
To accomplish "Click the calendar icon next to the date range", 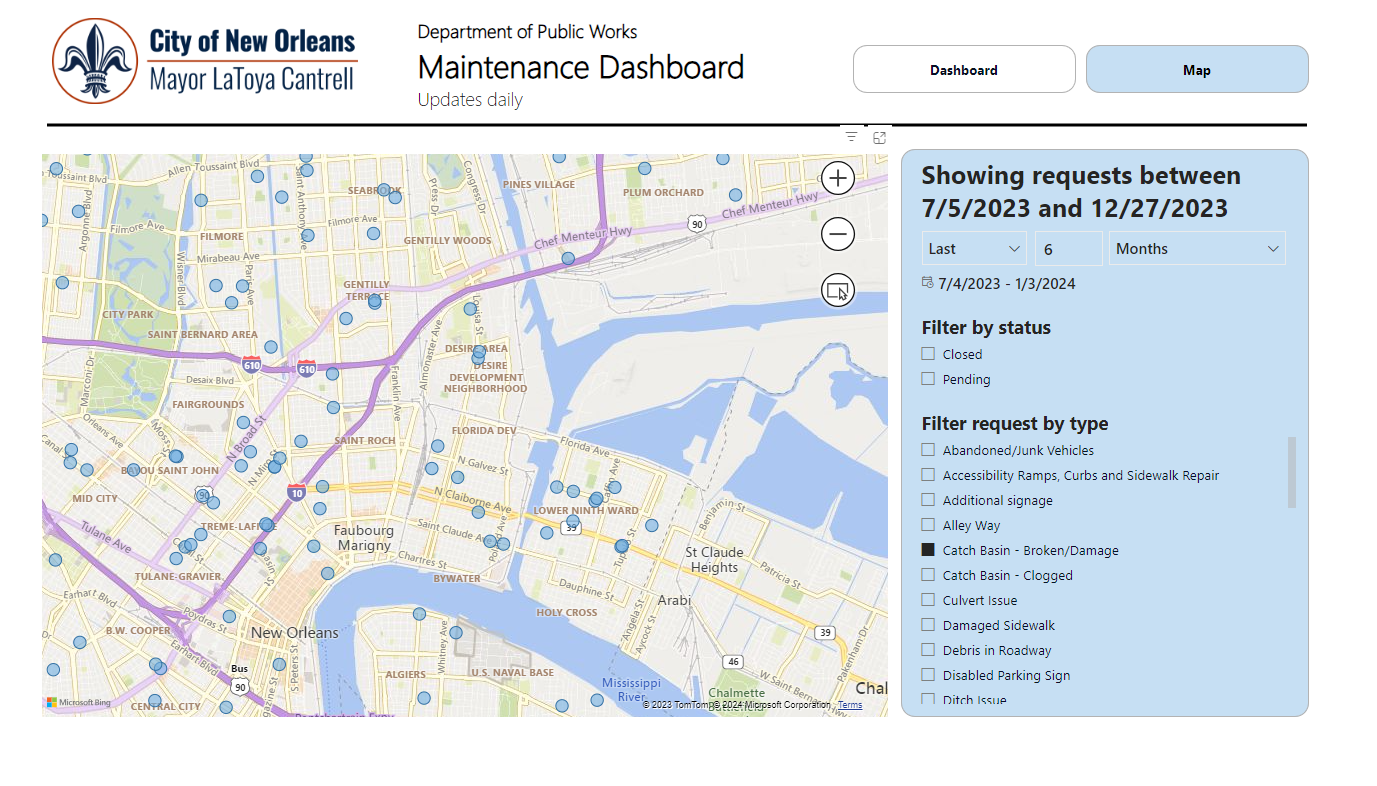I will pyautogui.click(x=927, y=283).
